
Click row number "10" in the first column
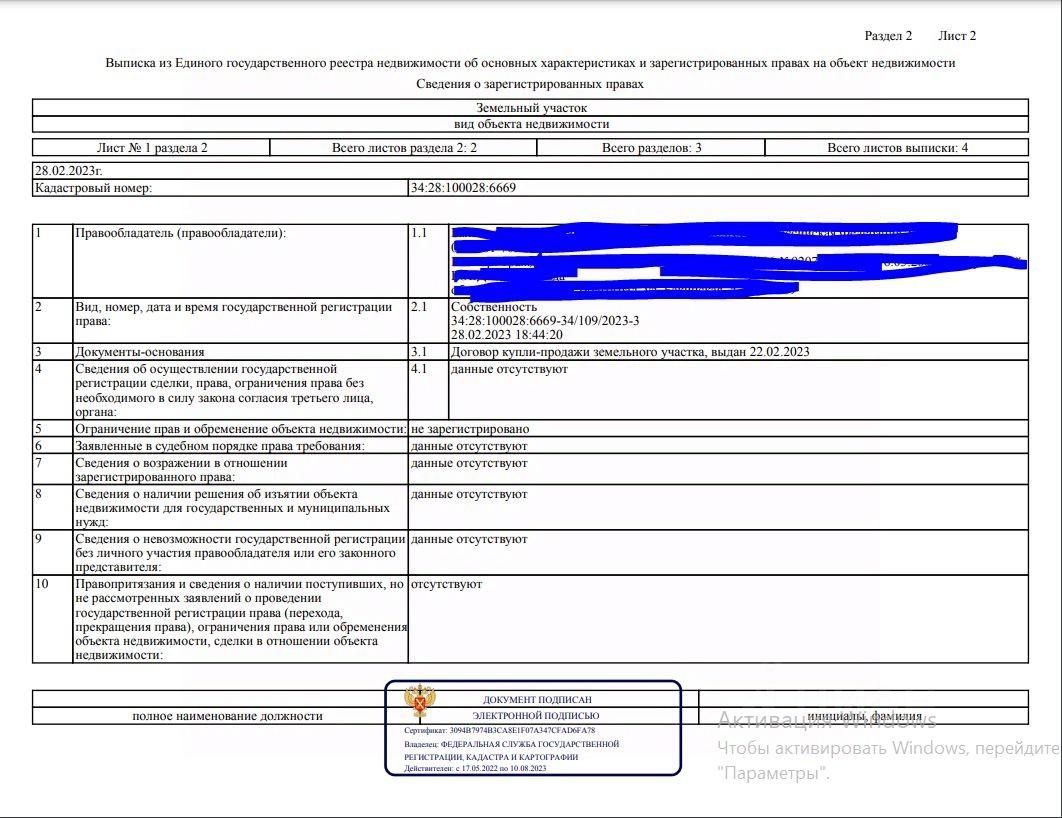tap(42, 584)
